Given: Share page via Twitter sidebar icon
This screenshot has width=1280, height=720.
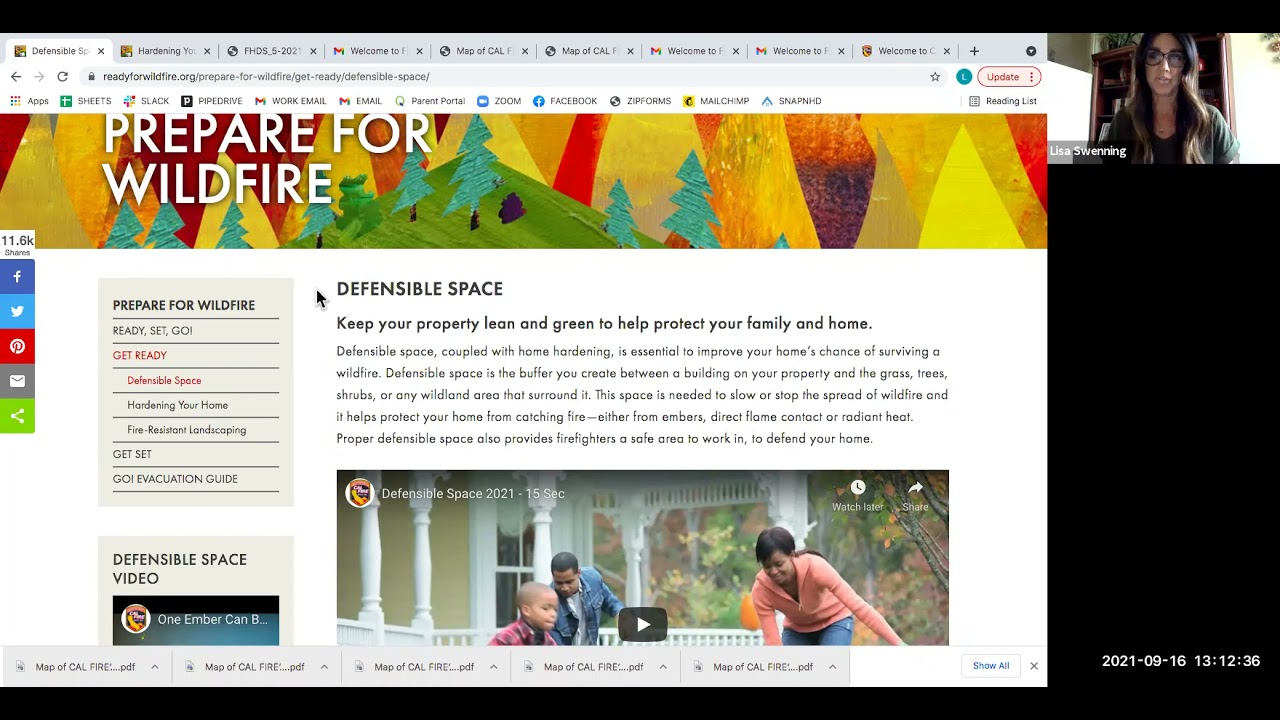Looking at the screenshot, I should pyautogui.click(x=17, y=311).
